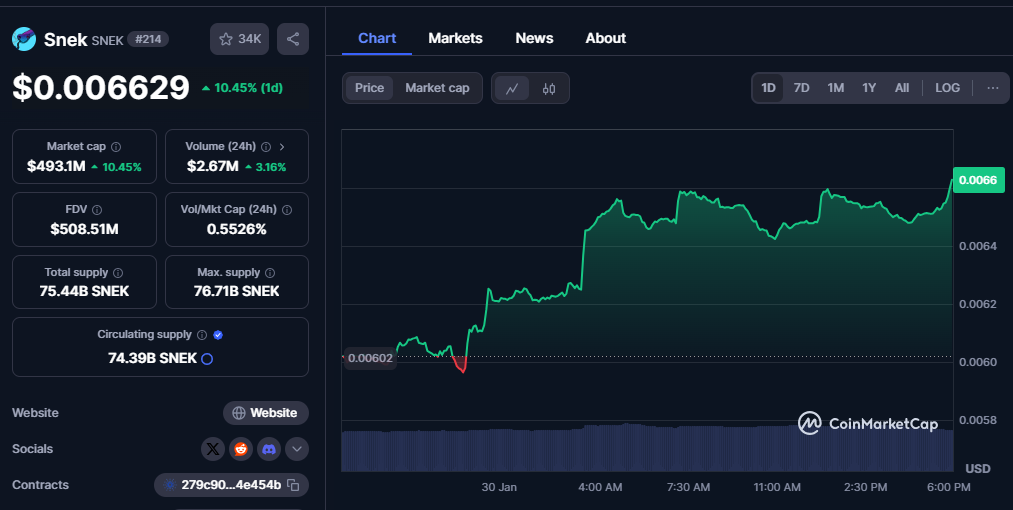Show the Volume (24h) info icon

[x=266, y=147]
